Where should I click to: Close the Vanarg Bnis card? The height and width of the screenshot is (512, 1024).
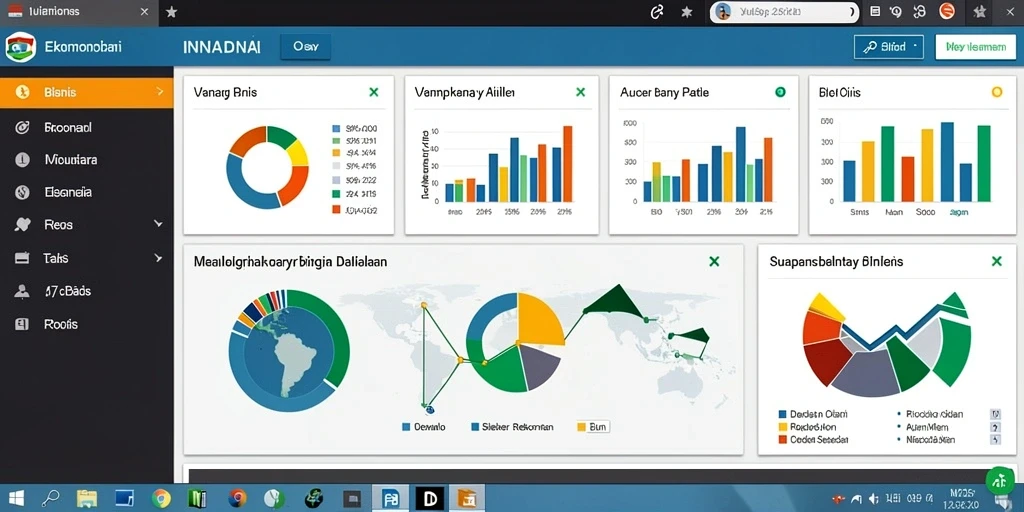pyautogui.click(x=374, y=93)
